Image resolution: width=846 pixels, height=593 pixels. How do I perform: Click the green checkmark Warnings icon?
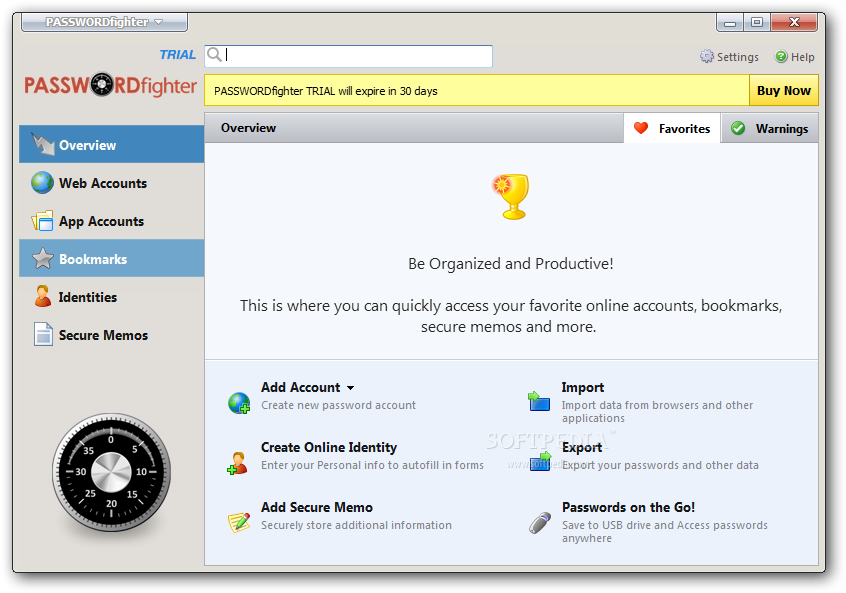pos(738,128)
